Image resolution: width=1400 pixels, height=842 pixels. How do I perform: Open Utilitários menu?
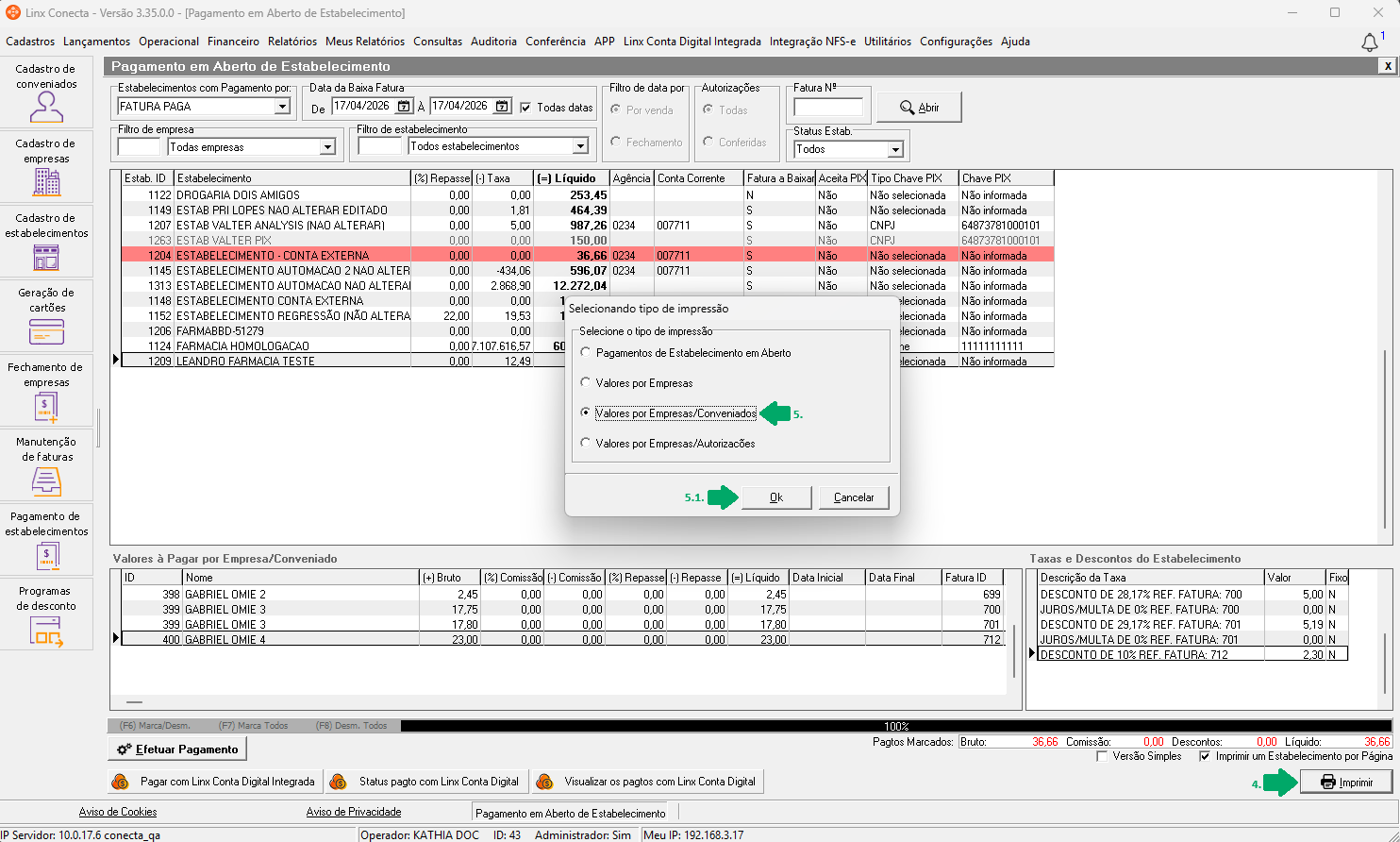click(888, 42)
